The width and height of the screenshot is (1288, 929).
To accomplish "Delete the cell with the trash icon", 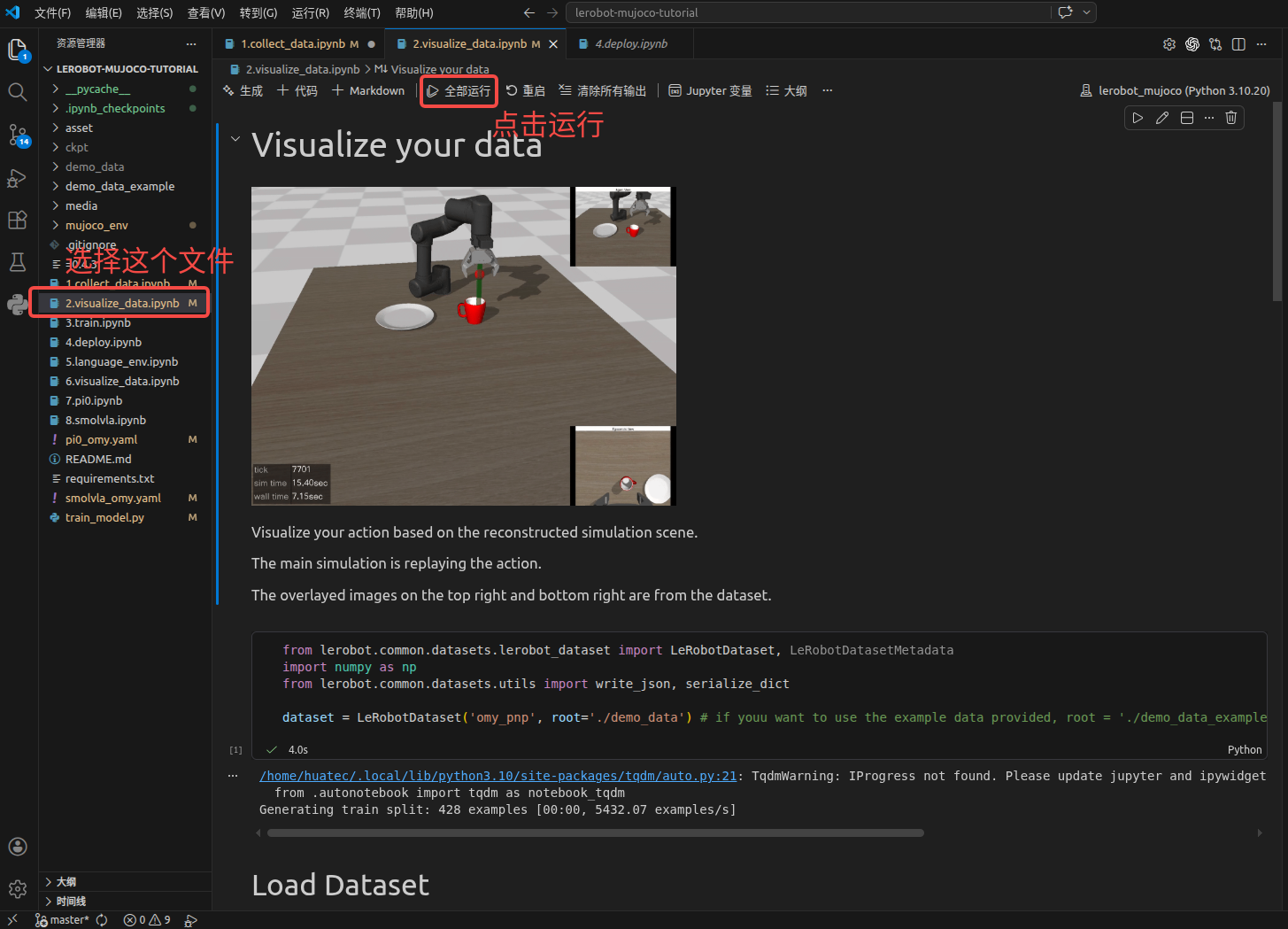I will tap(1230, 118).
